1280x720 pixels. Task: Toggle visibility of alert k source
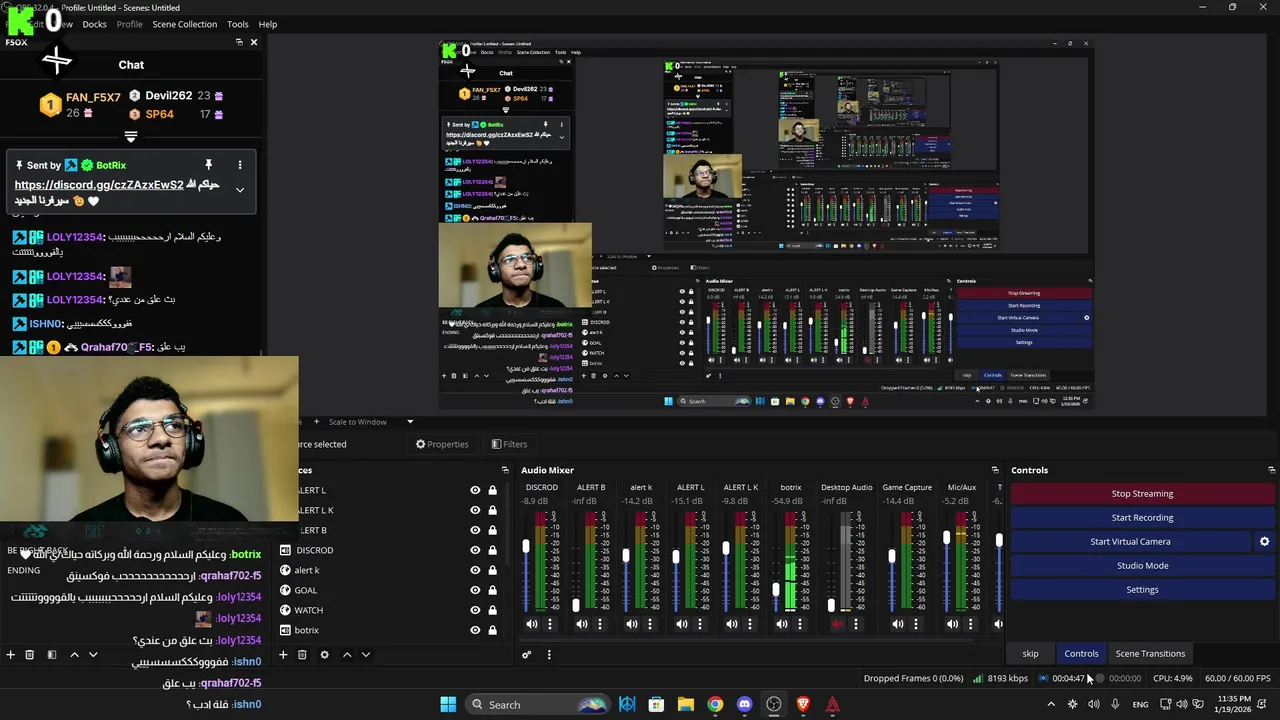475,570
